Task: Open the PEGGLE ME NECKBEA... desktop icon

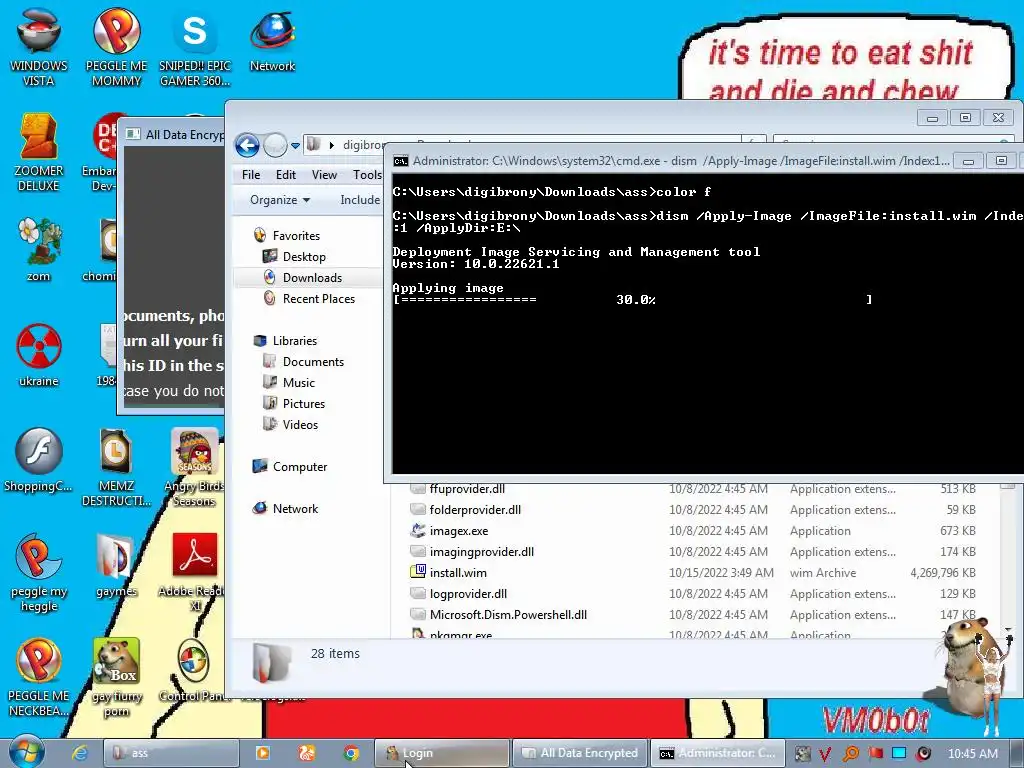Action: point(39,677)
